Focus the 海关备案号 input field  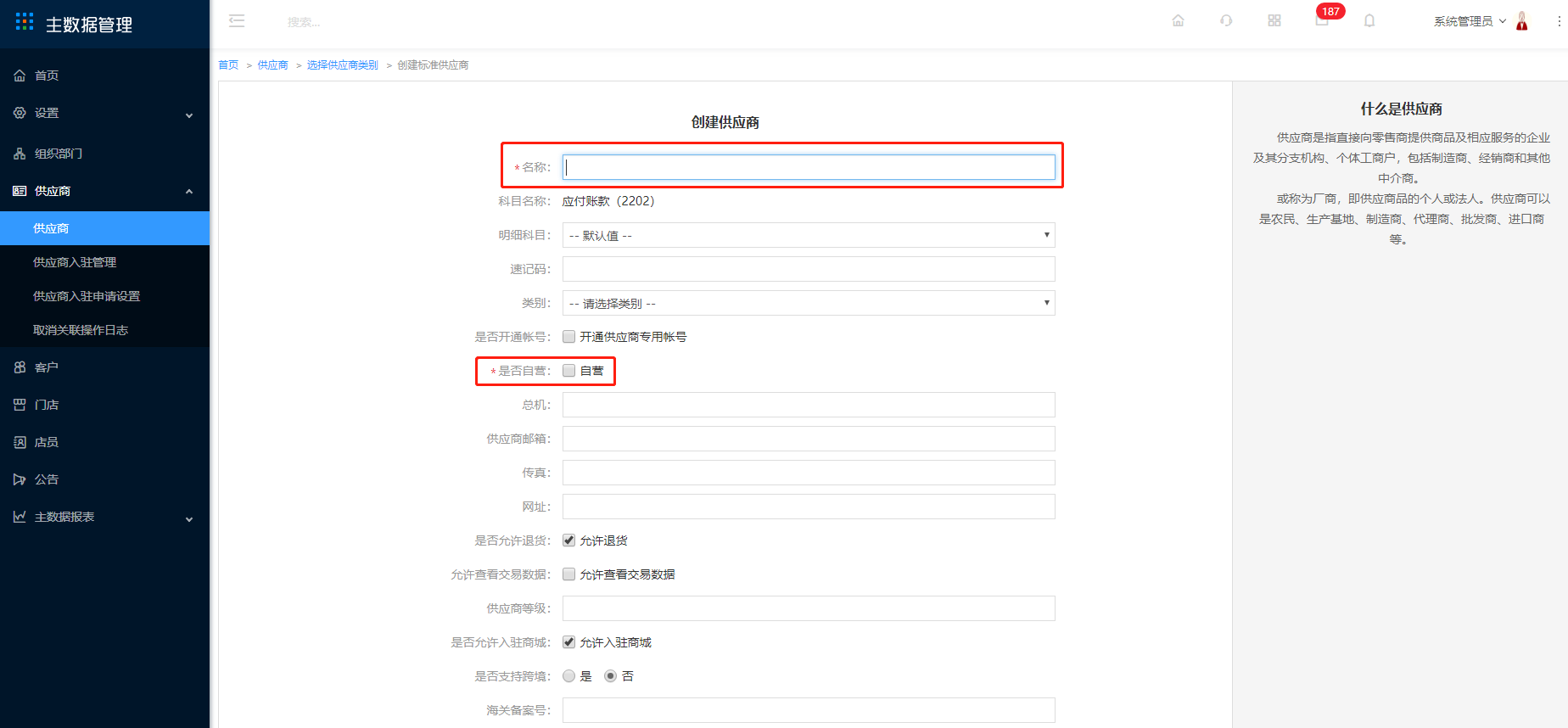point(809,710)
